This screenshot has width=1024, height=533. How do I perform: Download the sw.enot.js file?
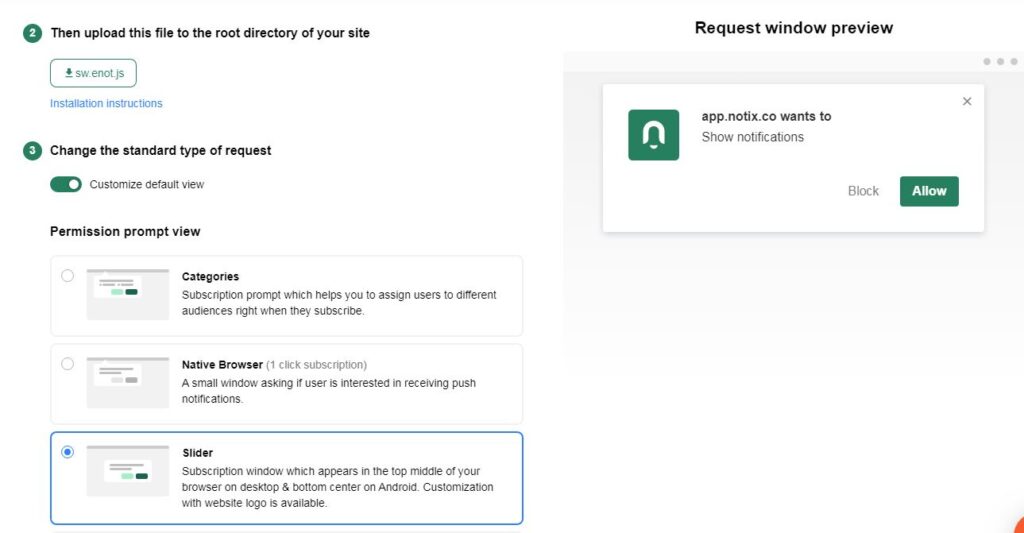93,73
